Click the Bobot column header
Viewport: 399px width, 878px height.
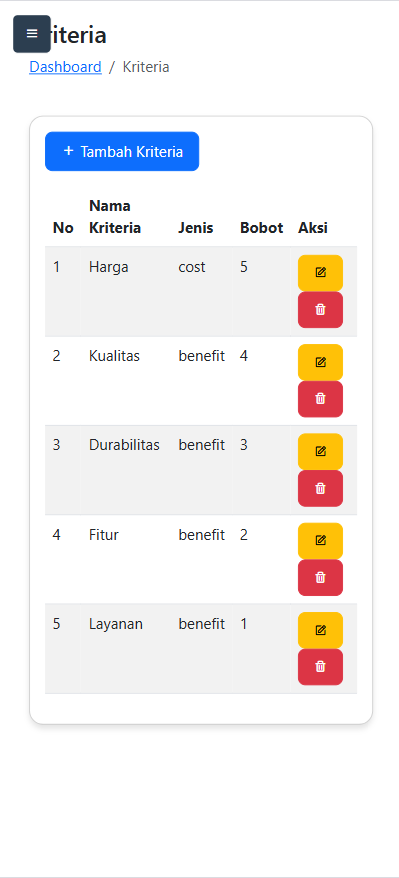[x=261, y=228]
